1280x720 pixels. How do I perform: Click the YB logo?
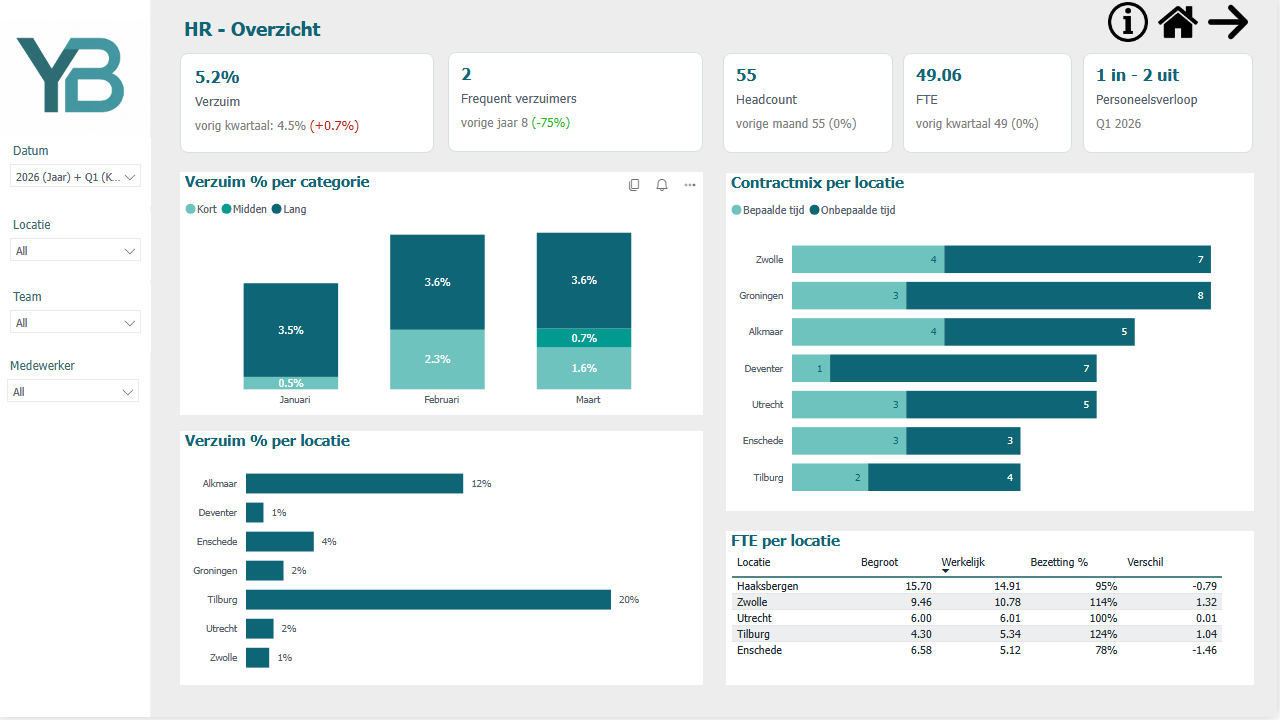click(x=70, y=75)
